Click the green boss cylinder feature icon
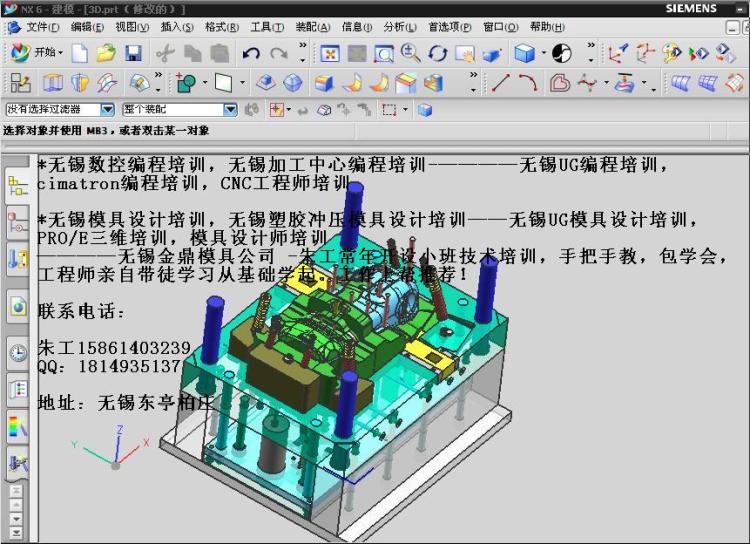Image resolution: width=750 pixels, height=544 pixels. (186, 83)
